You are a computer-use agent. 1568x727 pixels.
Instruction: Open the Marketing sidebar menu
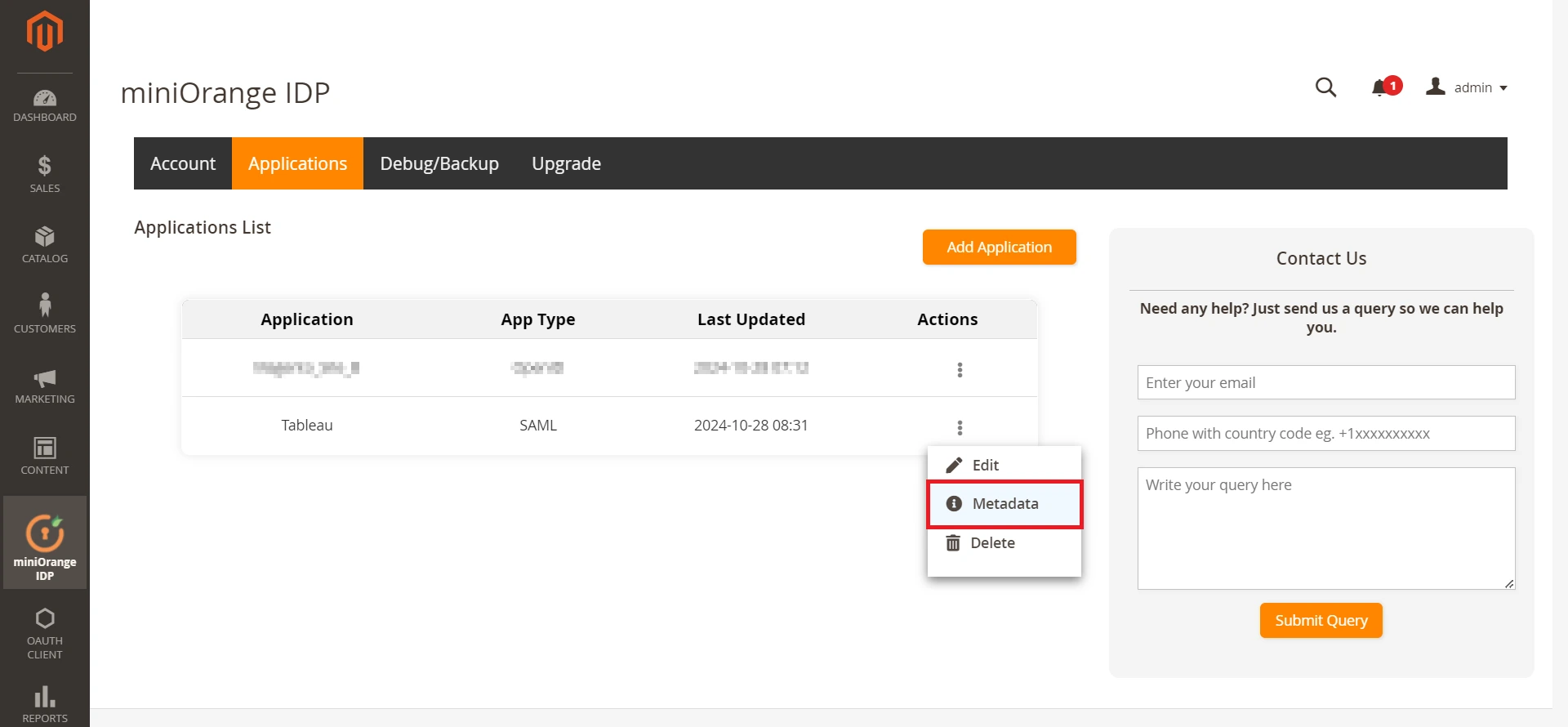45,386
